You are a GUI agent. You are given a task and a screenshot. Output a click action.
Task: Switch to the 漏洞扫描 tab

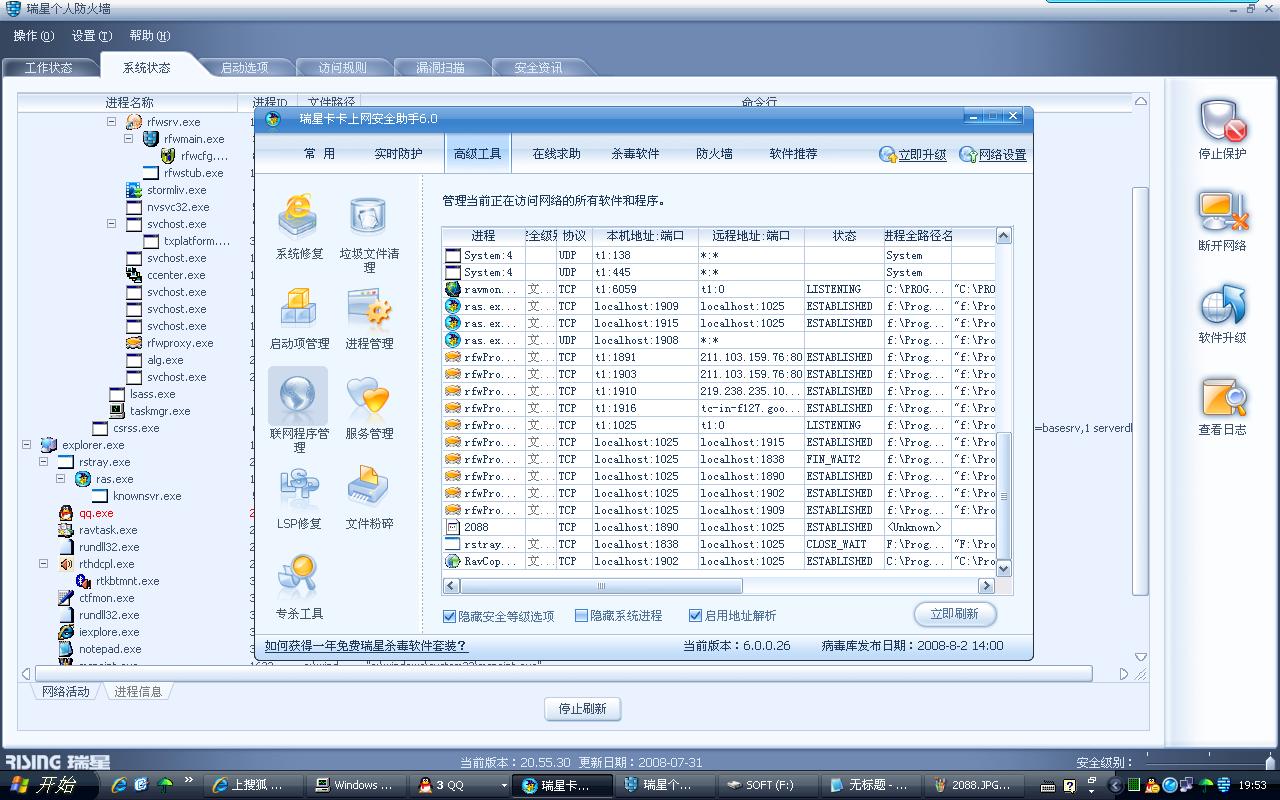(x=440, y=68)
